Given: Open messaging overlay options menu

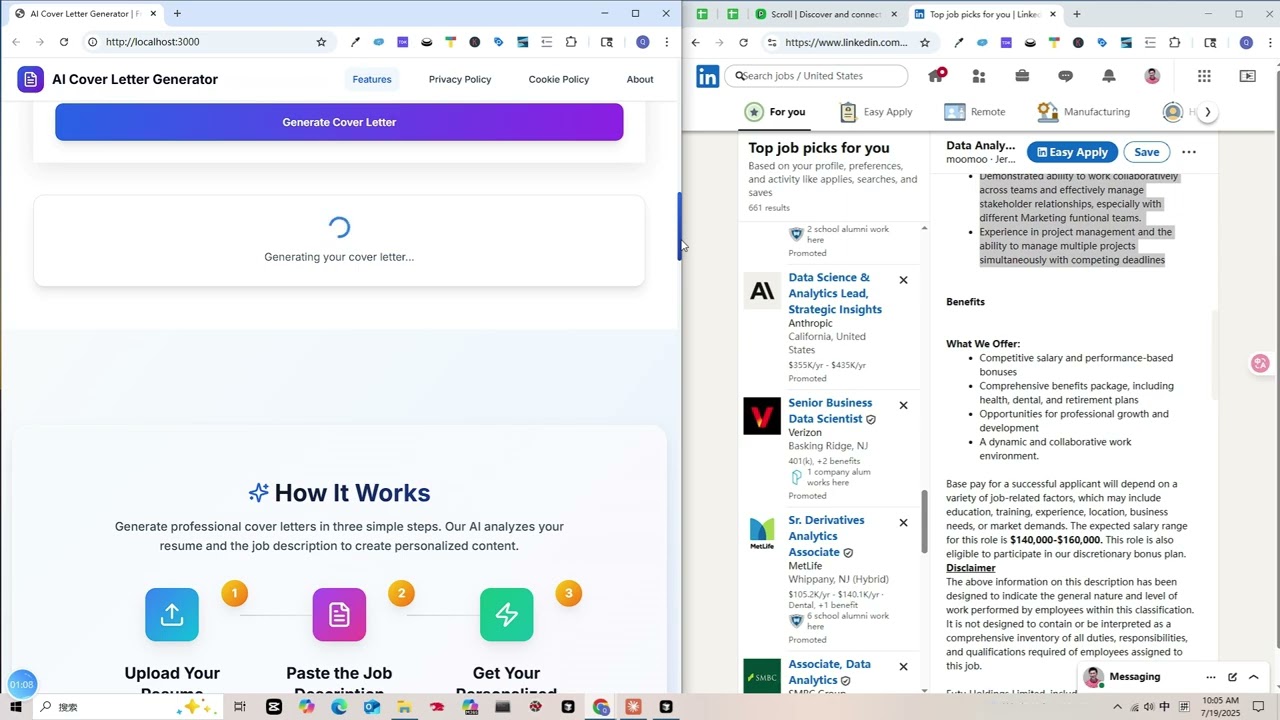Looking at the screenshot, I should pos(1210,677).
